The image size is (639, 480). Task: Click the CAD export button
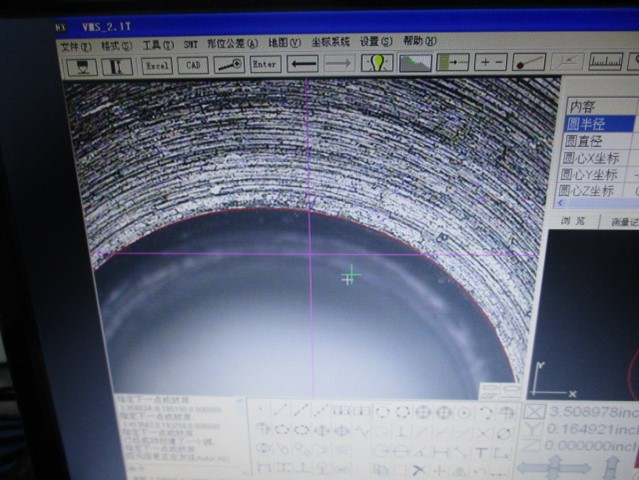[x=193, y=65]
